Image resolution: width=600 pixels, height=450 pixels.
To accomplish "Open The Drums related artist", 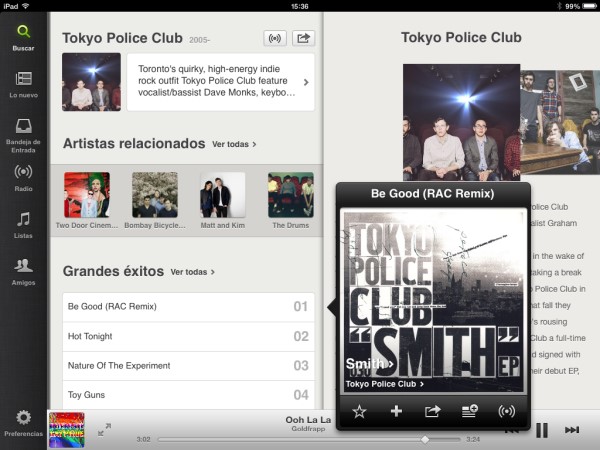I will point(291,201).
